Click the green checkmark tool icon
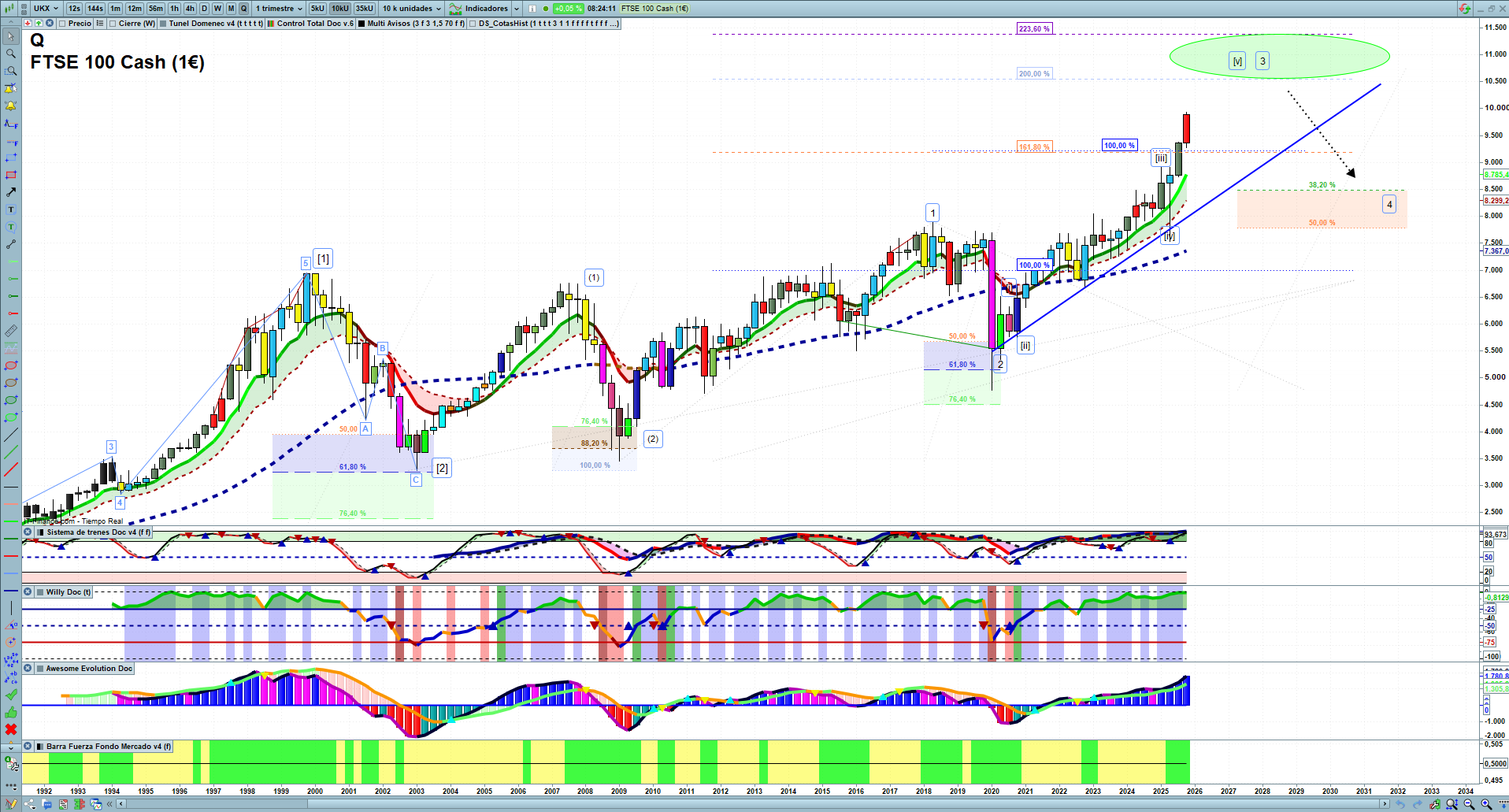 pyautogui.click(x=11, y=695)
